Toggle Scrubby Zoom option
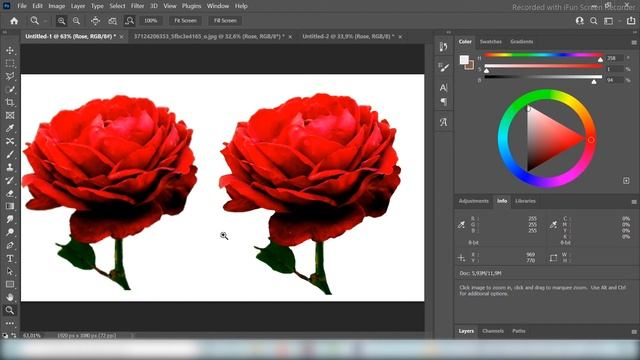The width and height of the screenshot is (640, 360). [x=129, y=21]
